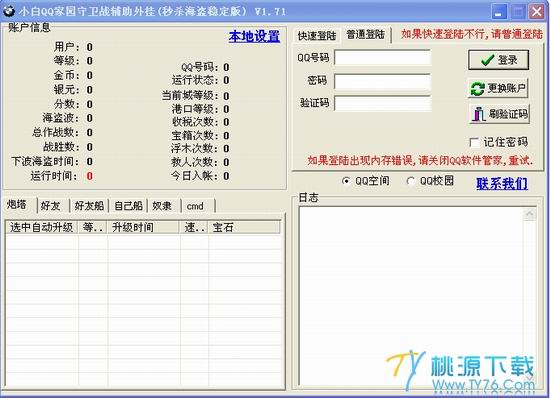Open the 自己船 tab
This screenshot has height=398, width=550.
pyautogui.click(x=128, y=206)
